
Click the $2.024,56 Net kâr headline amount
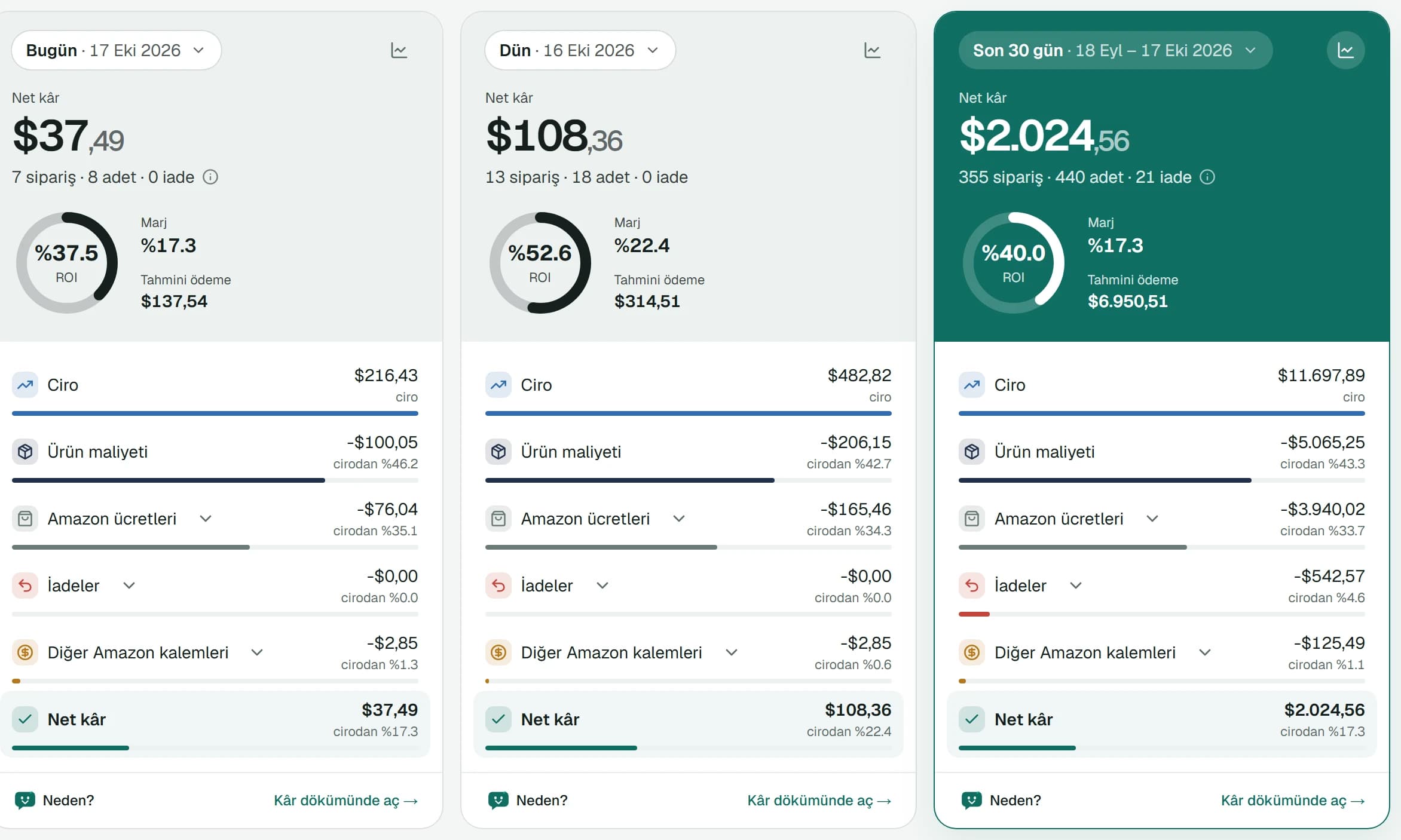(1044, 136)
